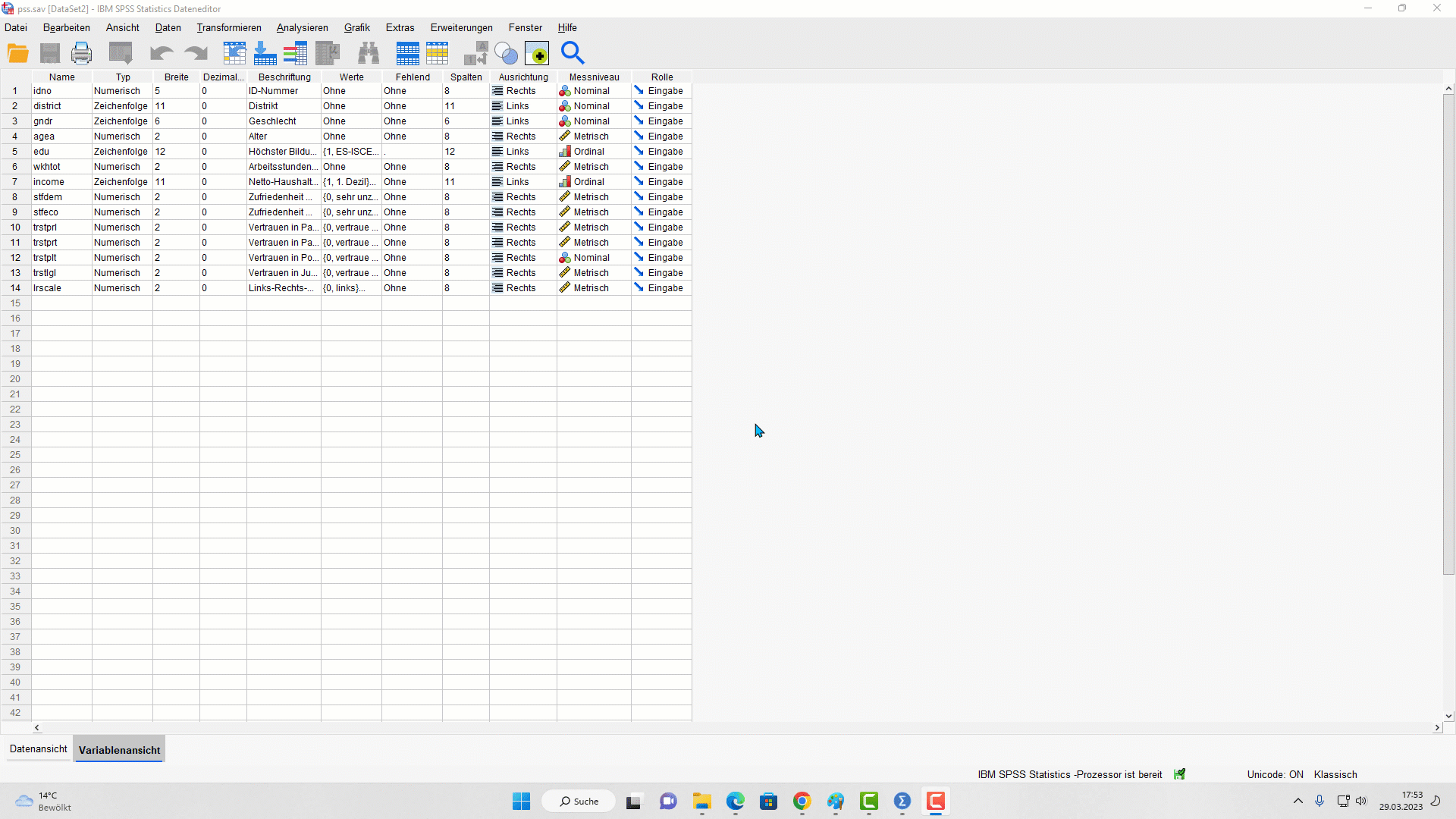The image size is (1456, 819).
Task: Open the Datei menu
Action: (16, 28)
